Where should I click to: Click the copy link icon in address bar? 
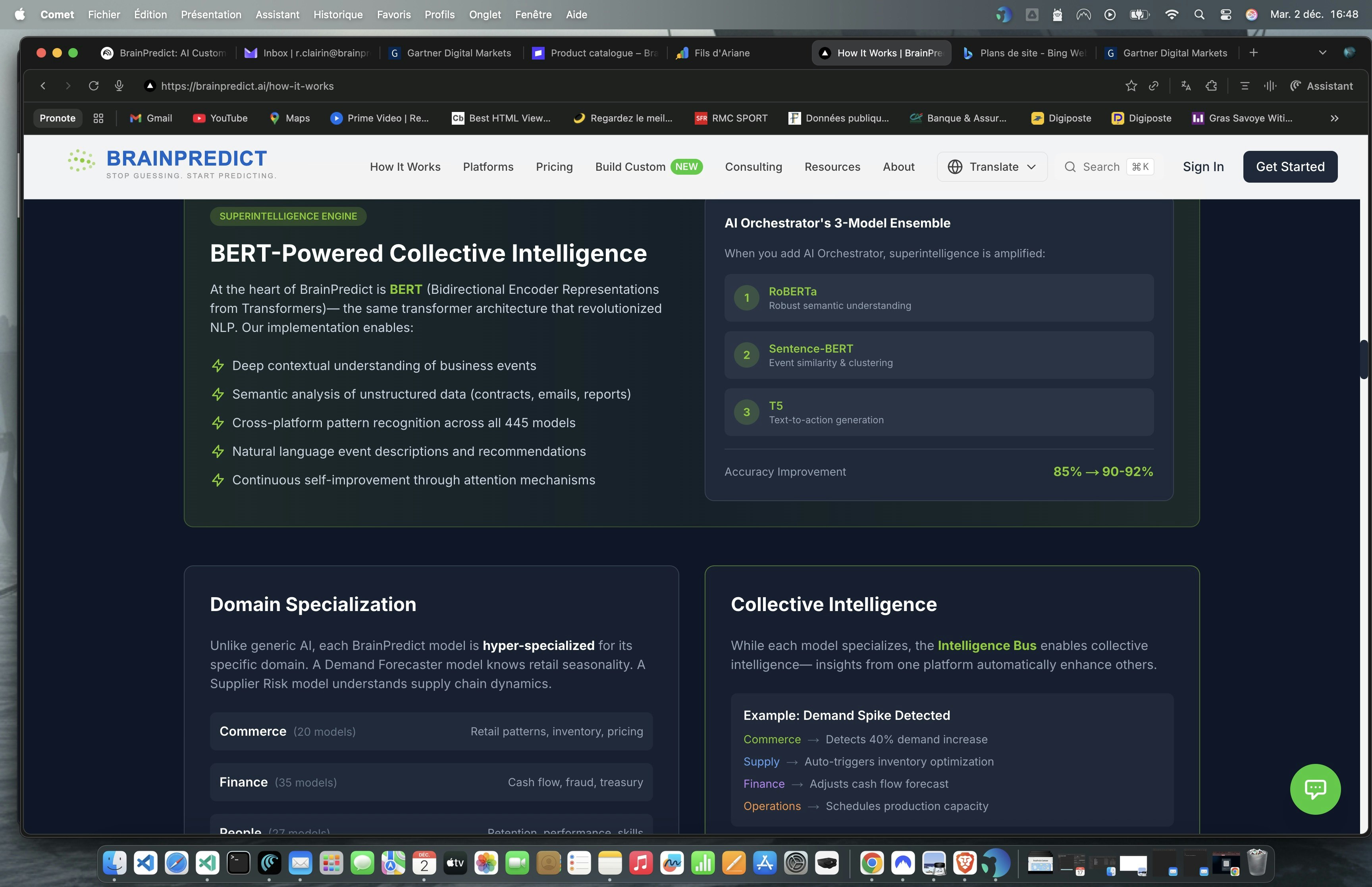click(1153, 86)
